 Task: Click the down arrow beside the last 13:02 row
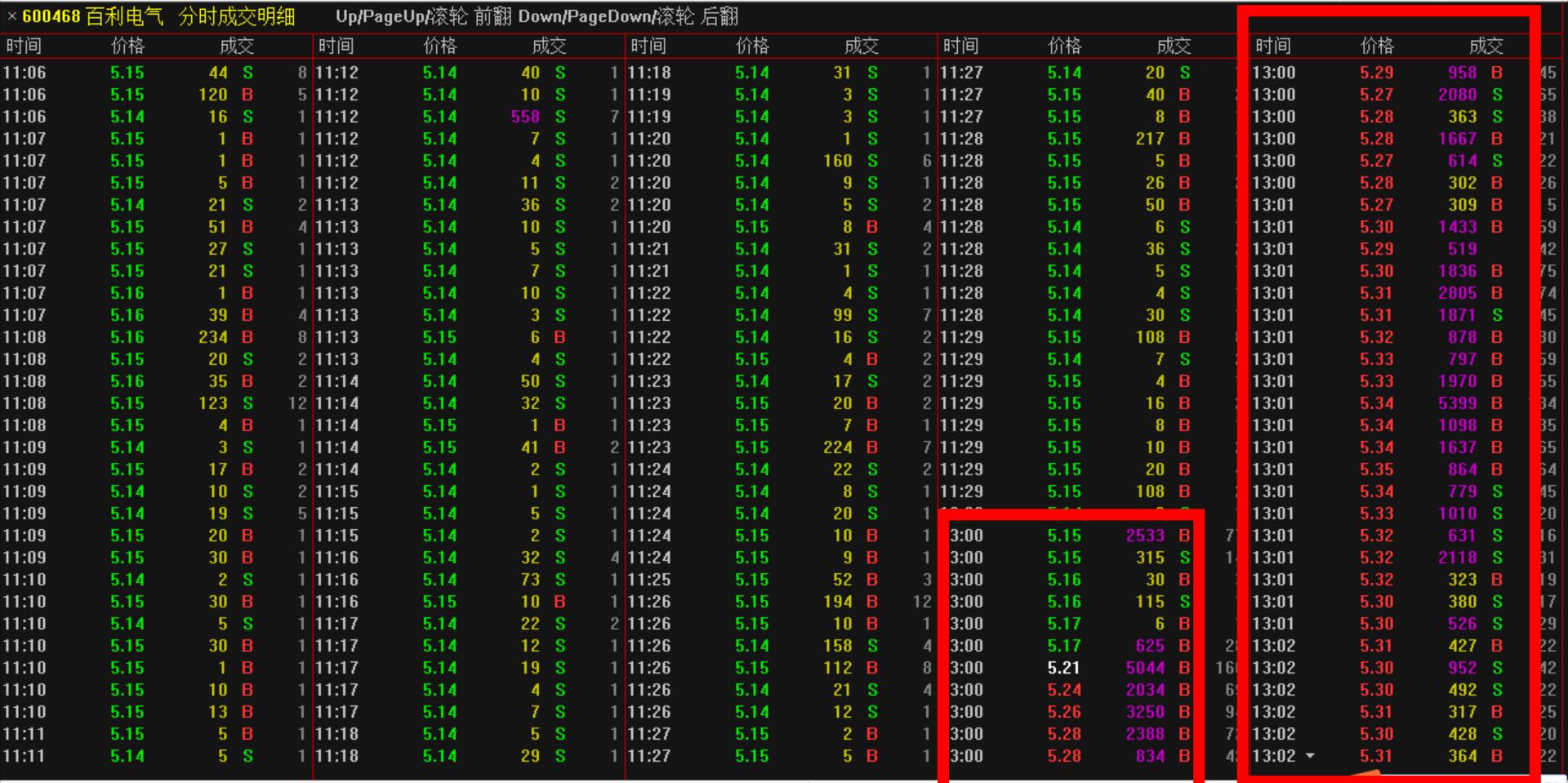point(1310,756)
